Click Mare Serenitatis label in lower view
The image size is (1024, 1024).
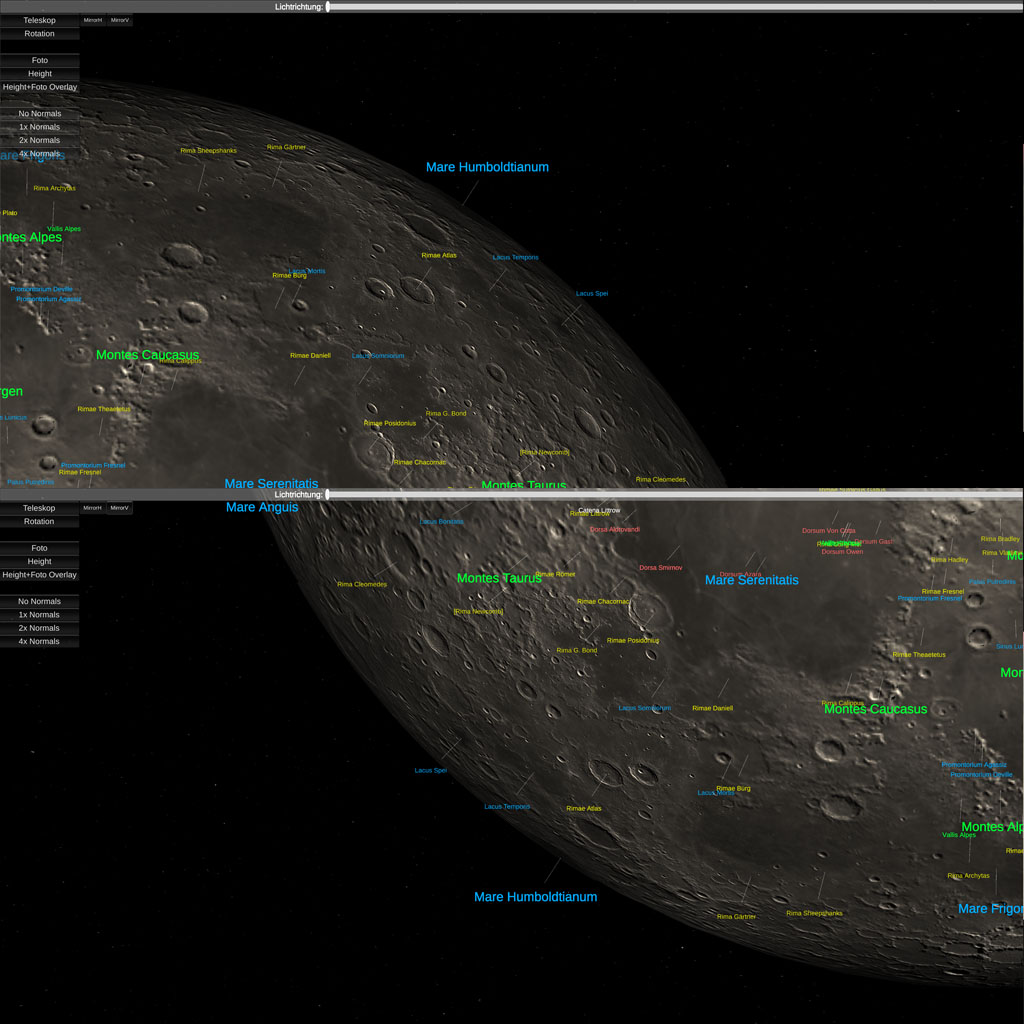click(x=752, y=580)
